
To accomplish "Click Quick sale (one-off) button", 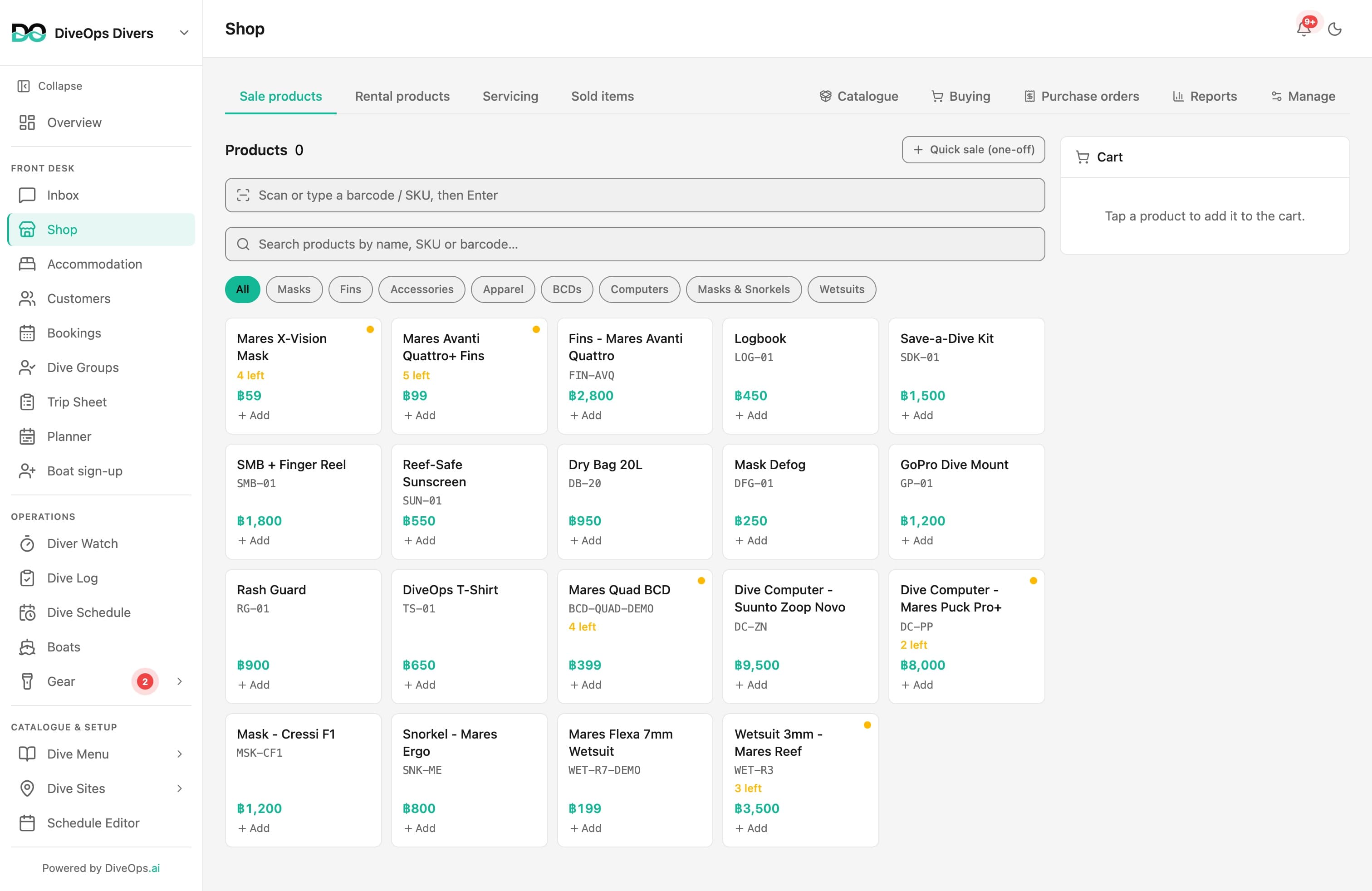I will [x=973, y=150].
